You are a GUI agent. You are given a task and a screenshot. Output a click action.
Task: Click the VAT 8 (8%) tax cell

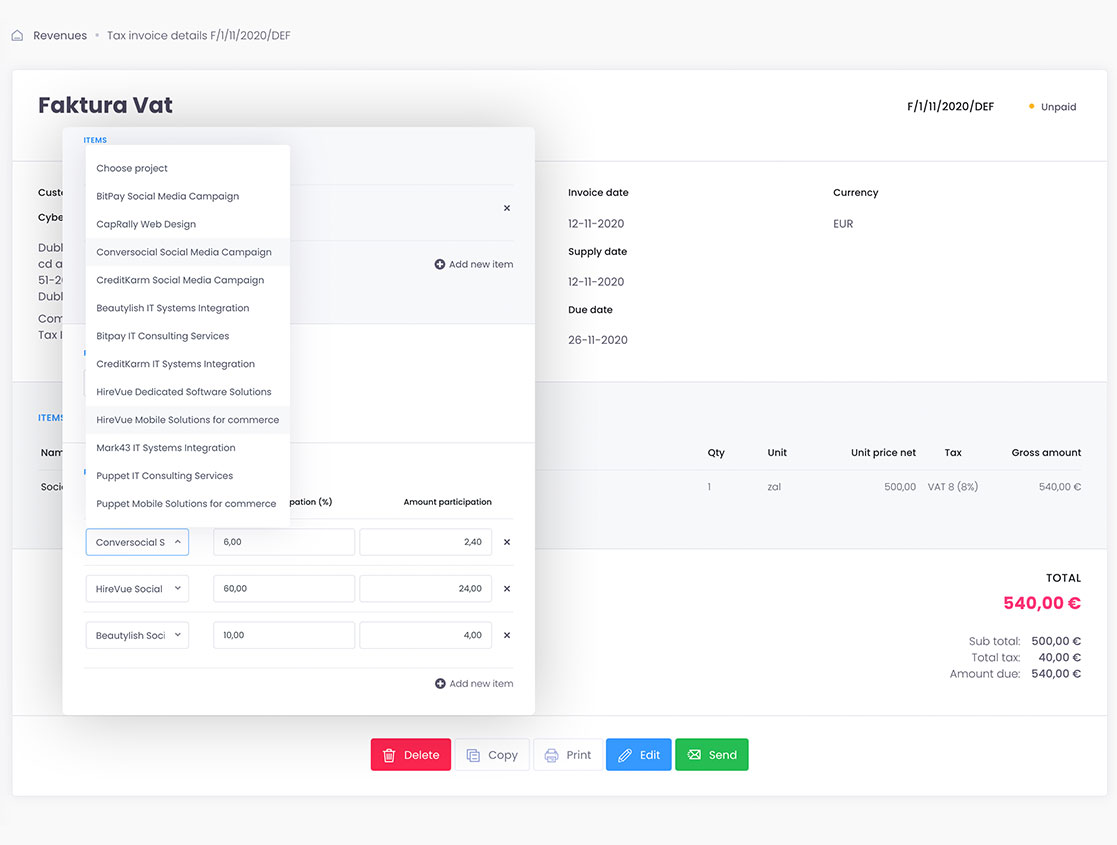(952, 487)
